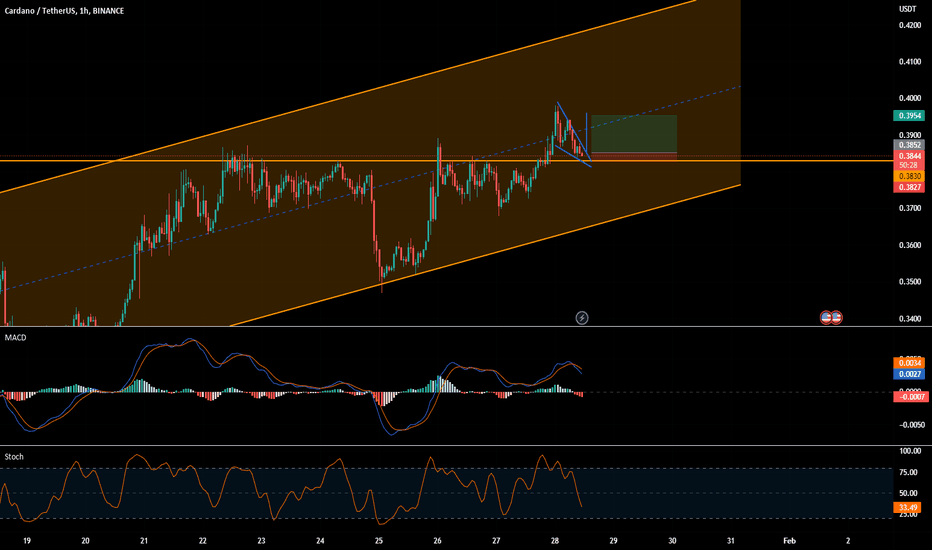
Task: Click the red -0.0007 histogram value tag
Action: pyautogui.click(x=911, y=397)
